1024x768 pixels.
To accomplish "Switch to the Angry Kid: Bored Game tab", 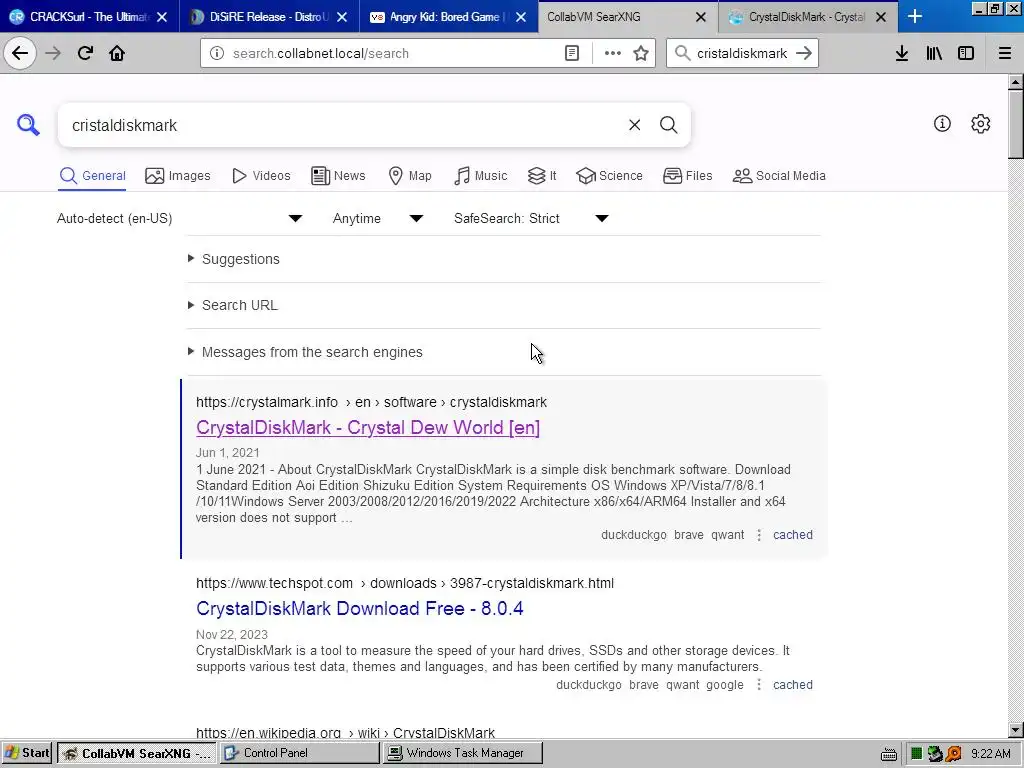I will [x=449, y=16].
